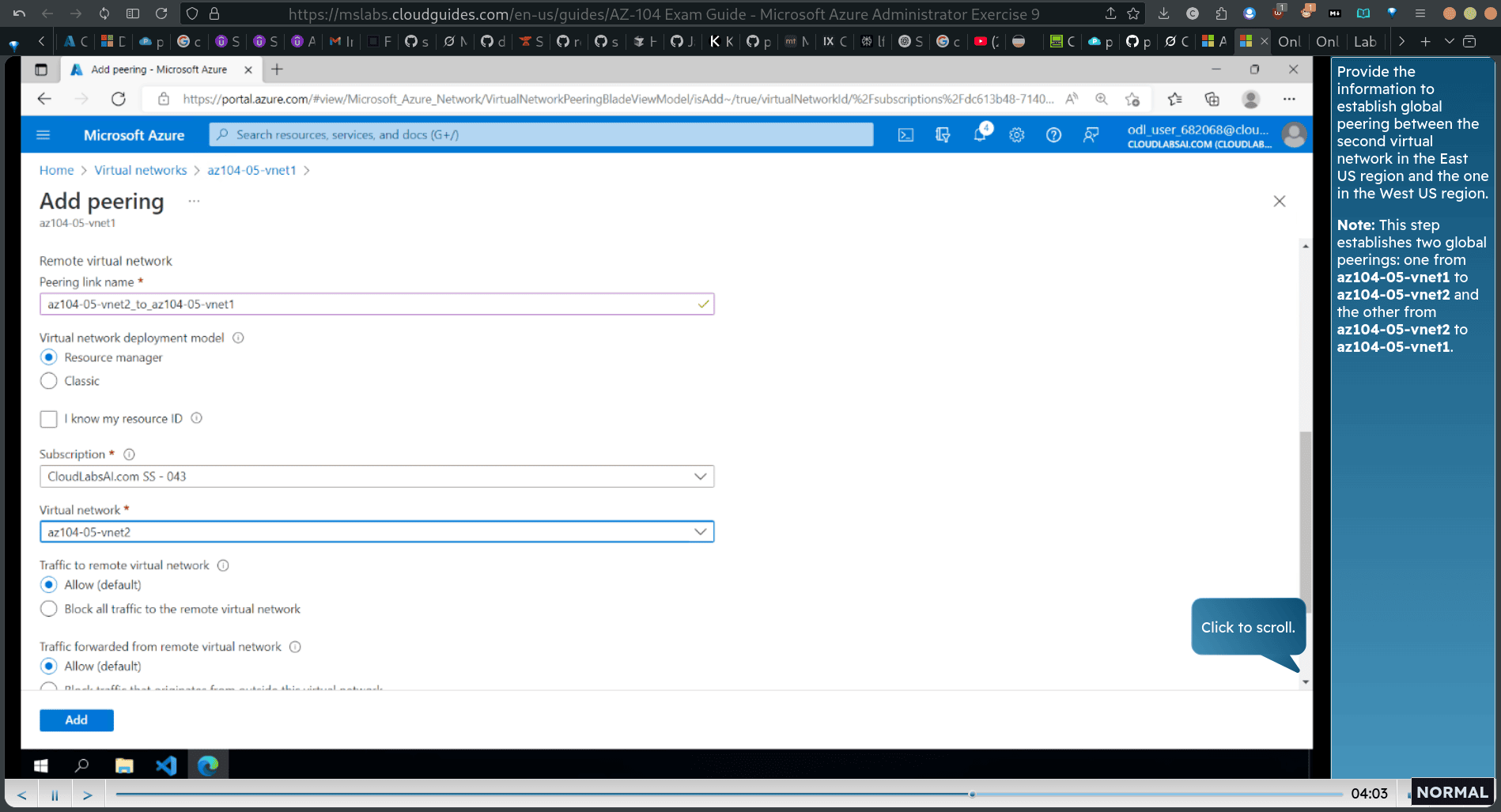The image size is (1501, 812).
Task: Expand outer browser tab list chevron
Action: [1449, 41]
